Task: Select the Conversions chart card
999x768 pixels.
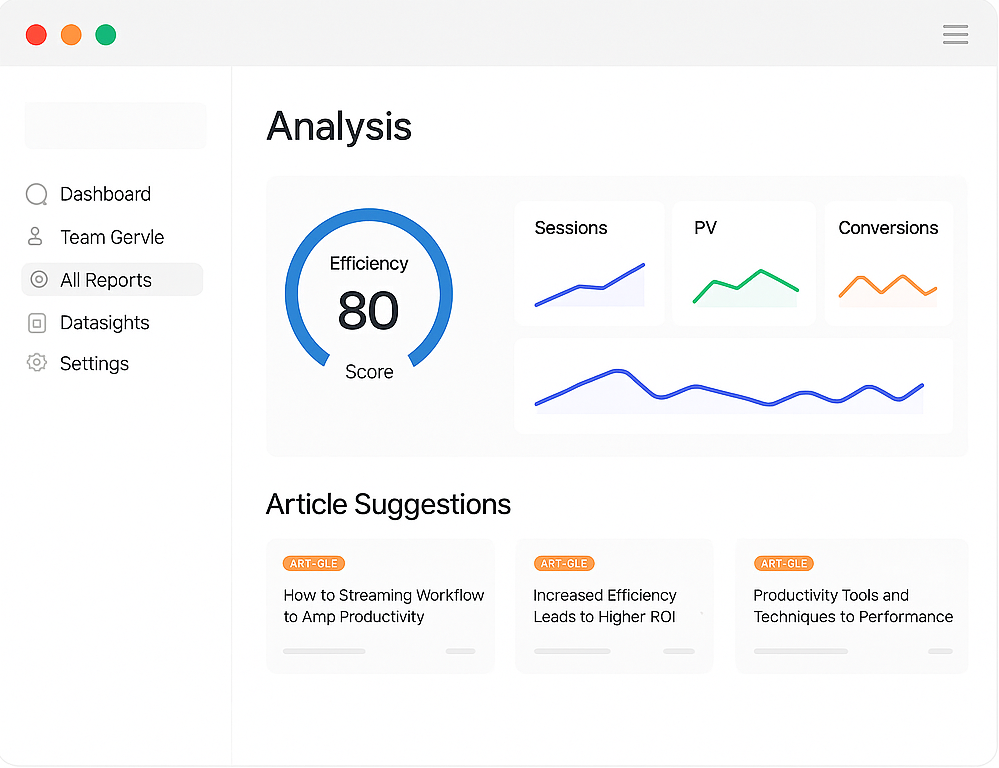Action: (x=888, y=264)
